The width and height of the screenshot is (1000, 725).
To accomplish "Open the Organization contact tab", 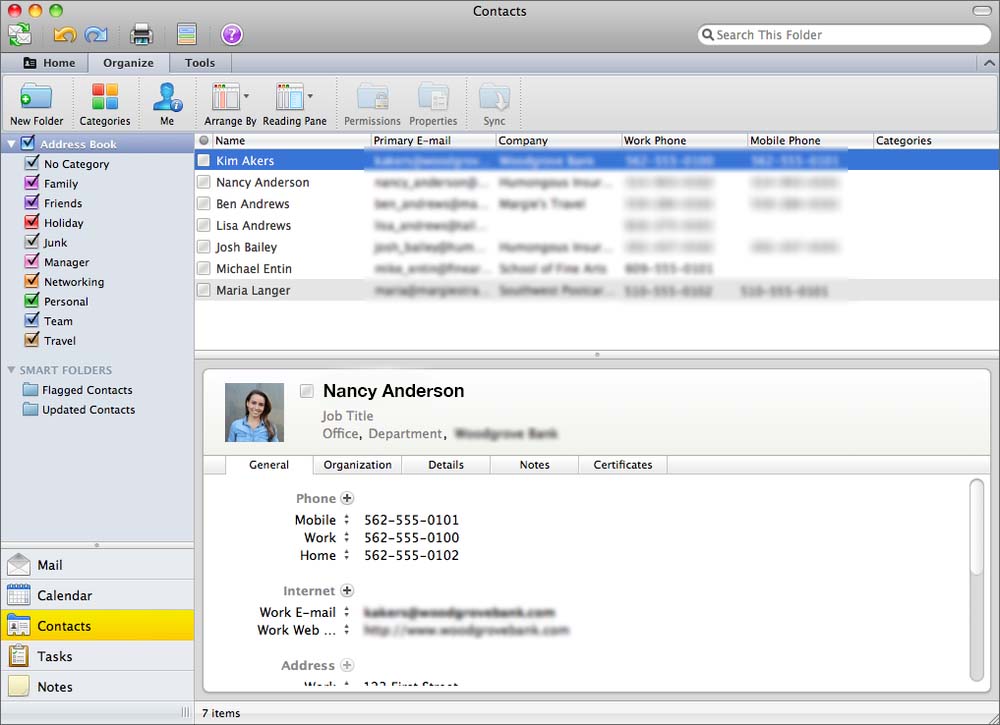I will pos(357,465).
